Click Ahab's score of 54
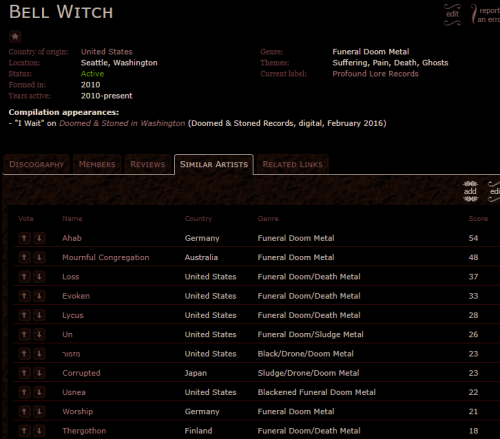 [473, 238]
